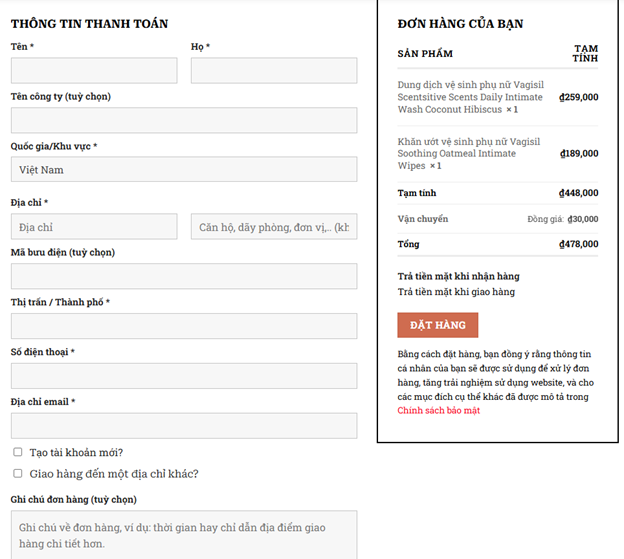Viewport: 624px width, 559px height.
Task: Focus the Tên công ty input
Action: tap(184, 121)
